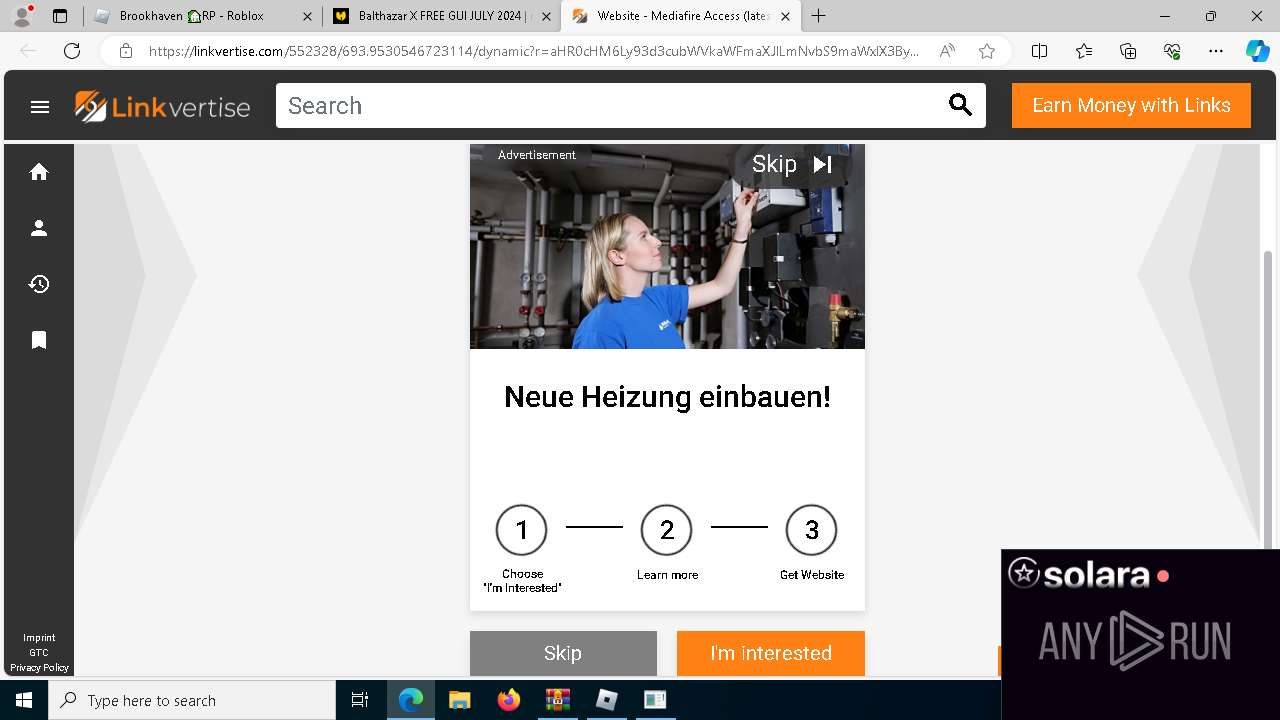The image size is (1280, 720).
Task: Open Firefox from taskbar
Action: [x=508, y=700]
